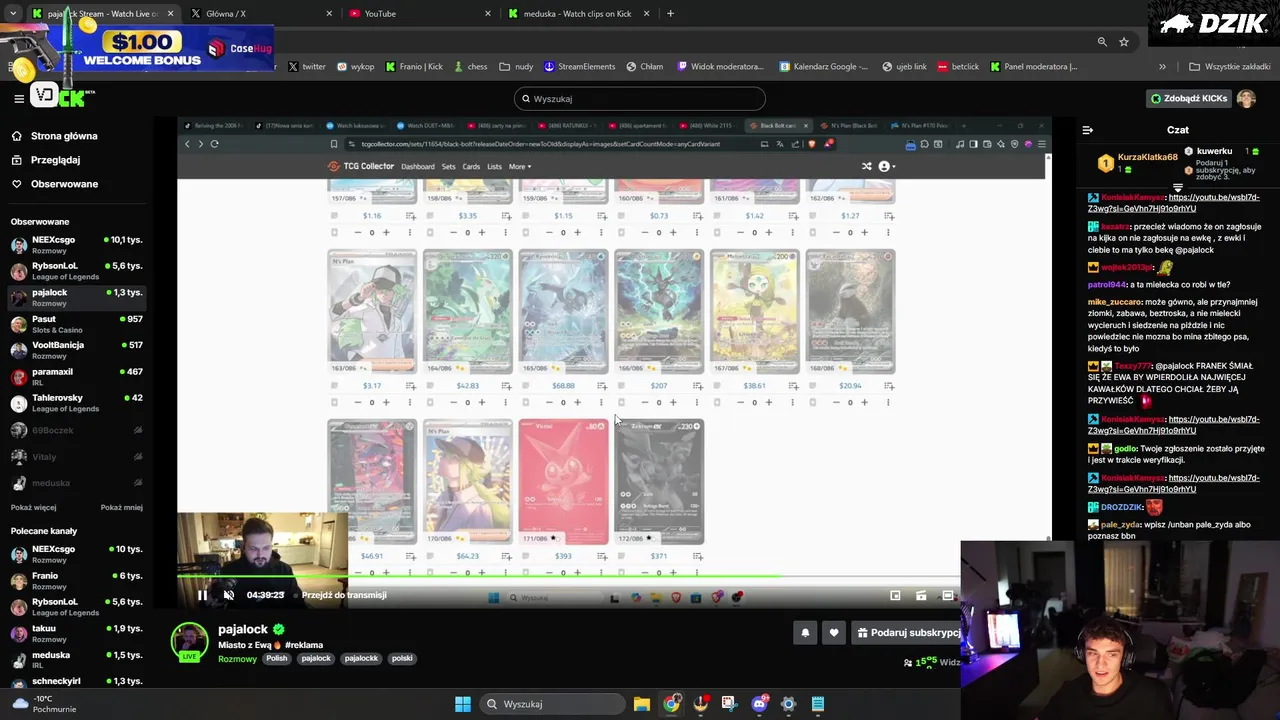The width and height of the screenshot is (1280, 720).
Task: Select the pajalockk tag
Action: click(x=361, y=658)
